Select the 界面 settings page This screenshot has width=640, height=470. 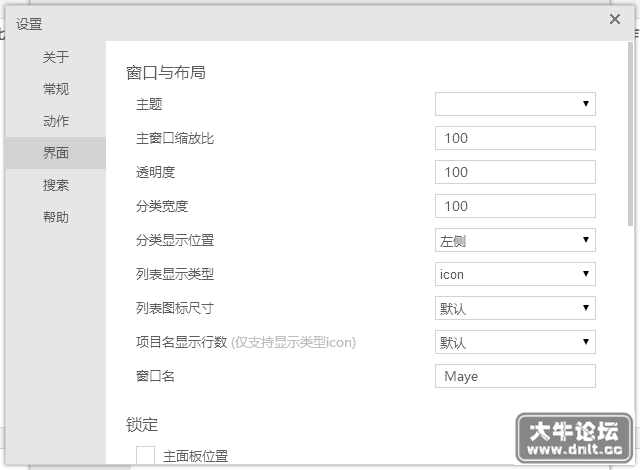pos(56,153)
